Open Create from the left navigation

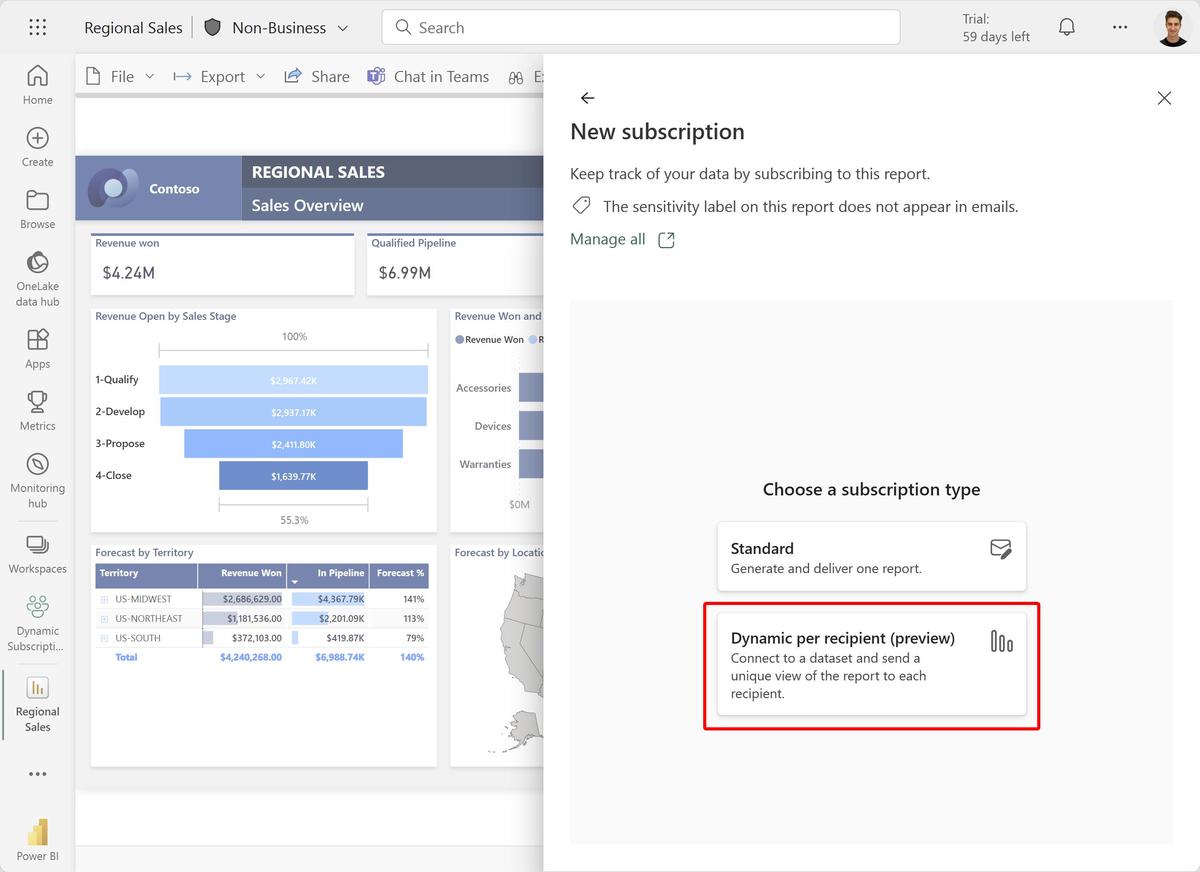37,146
